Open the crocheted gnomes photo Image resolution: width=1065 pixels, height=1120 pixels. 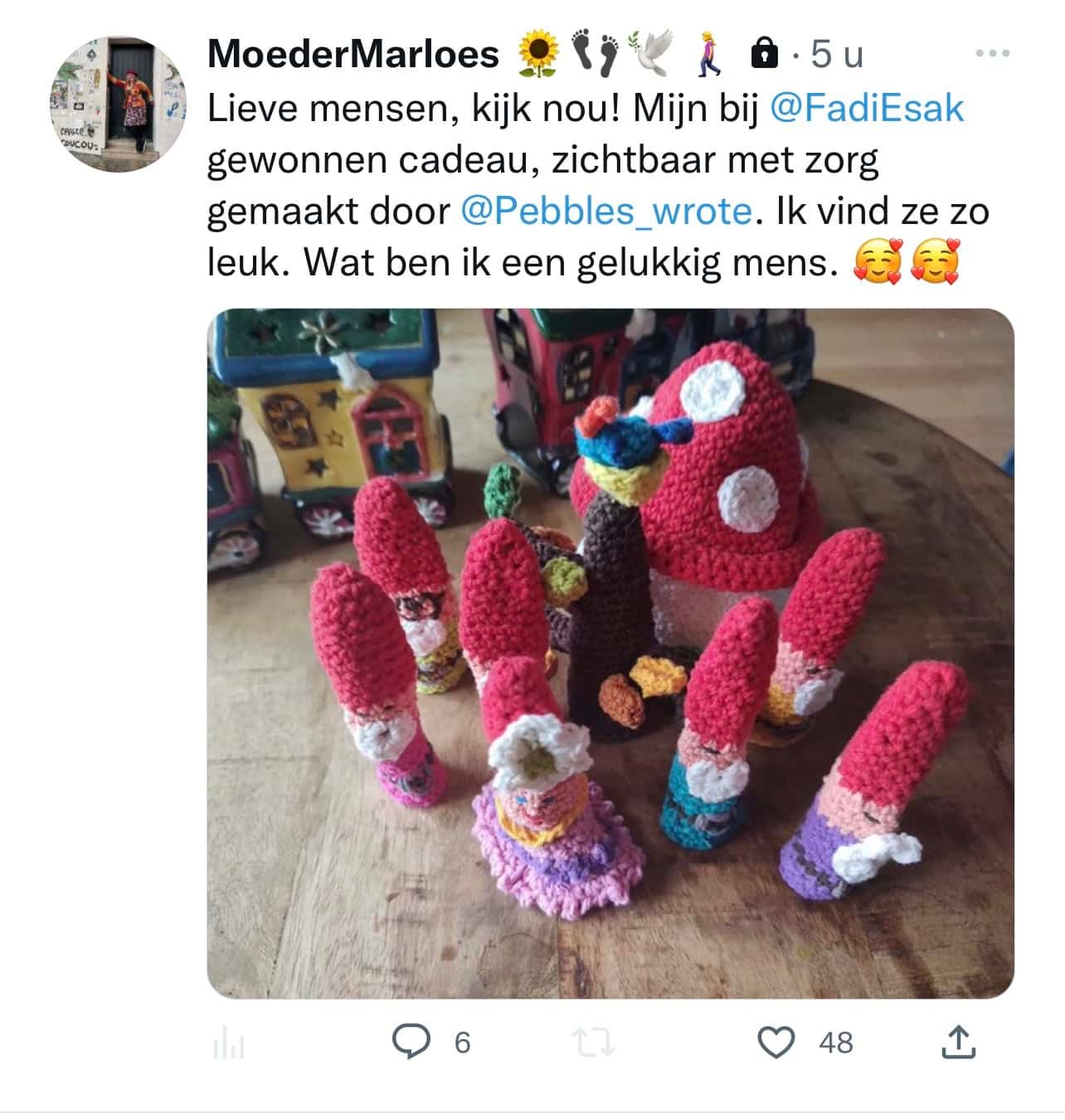pyautogui.click(x=610, y=653)
